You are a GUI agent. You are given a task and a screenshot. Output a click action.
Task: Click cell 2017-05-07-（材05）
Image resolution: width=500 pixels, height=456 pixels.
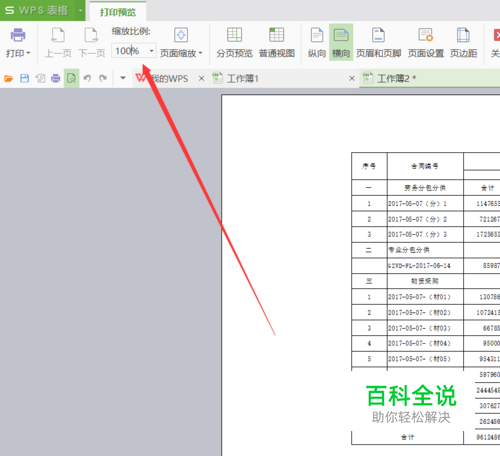pyautogui.click(x=425, y=359)
